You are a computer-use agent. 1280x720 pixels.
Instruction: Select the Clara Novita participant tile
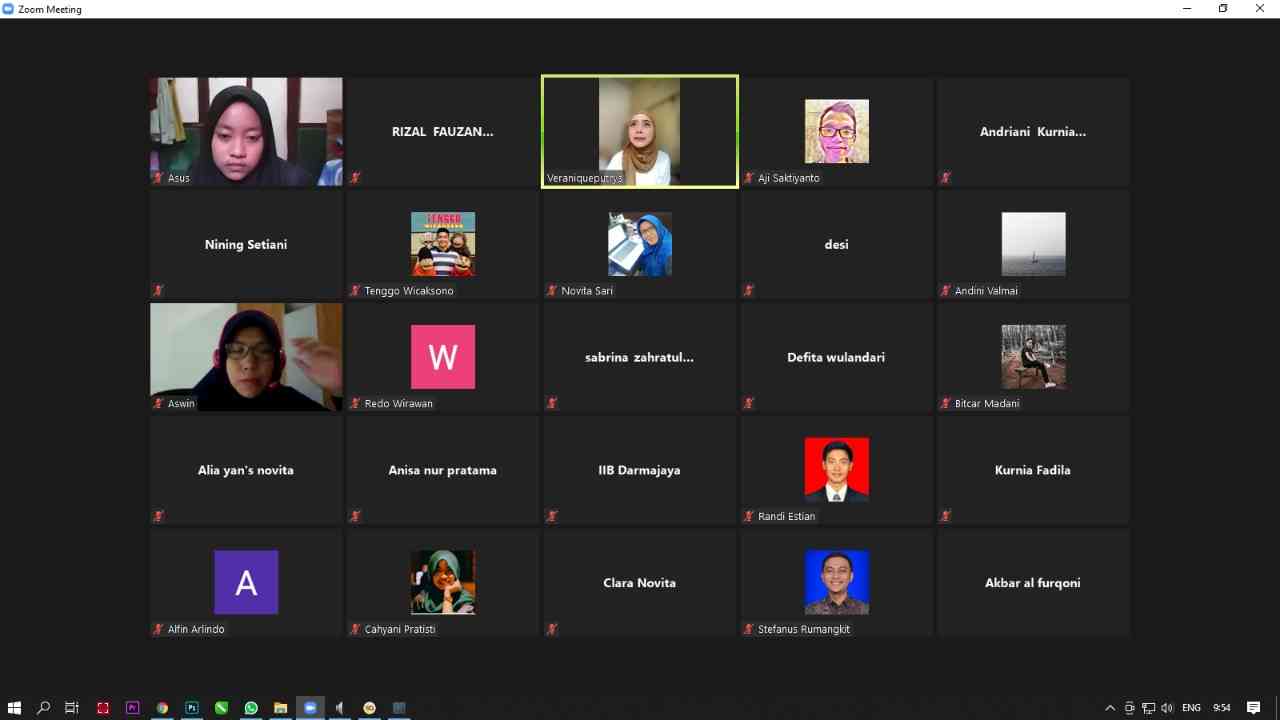[640, 583]
